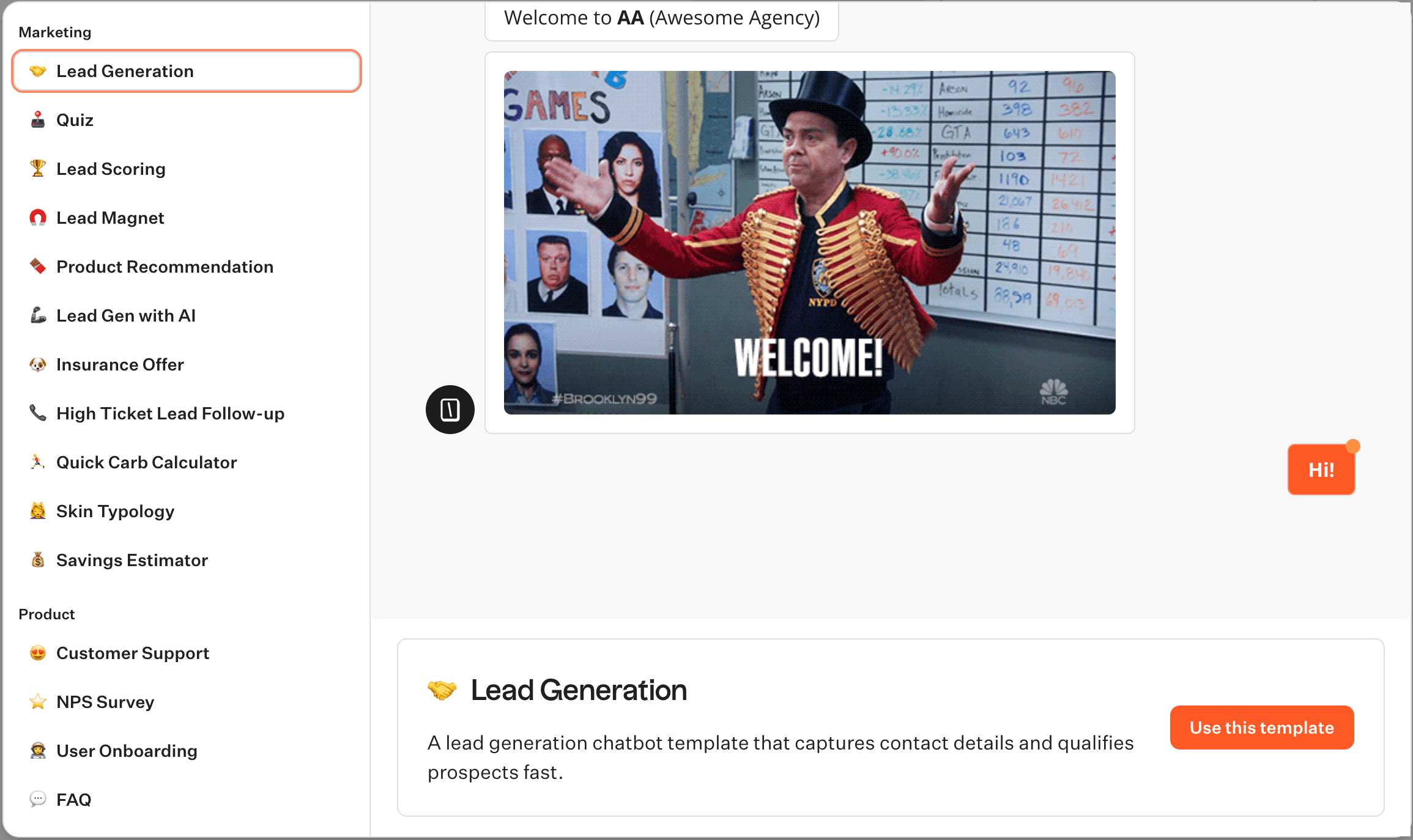Click the heart-eyes emoji for Customer Support
Viewport: 1413px width, 840px height.
[x=38, y=653]
